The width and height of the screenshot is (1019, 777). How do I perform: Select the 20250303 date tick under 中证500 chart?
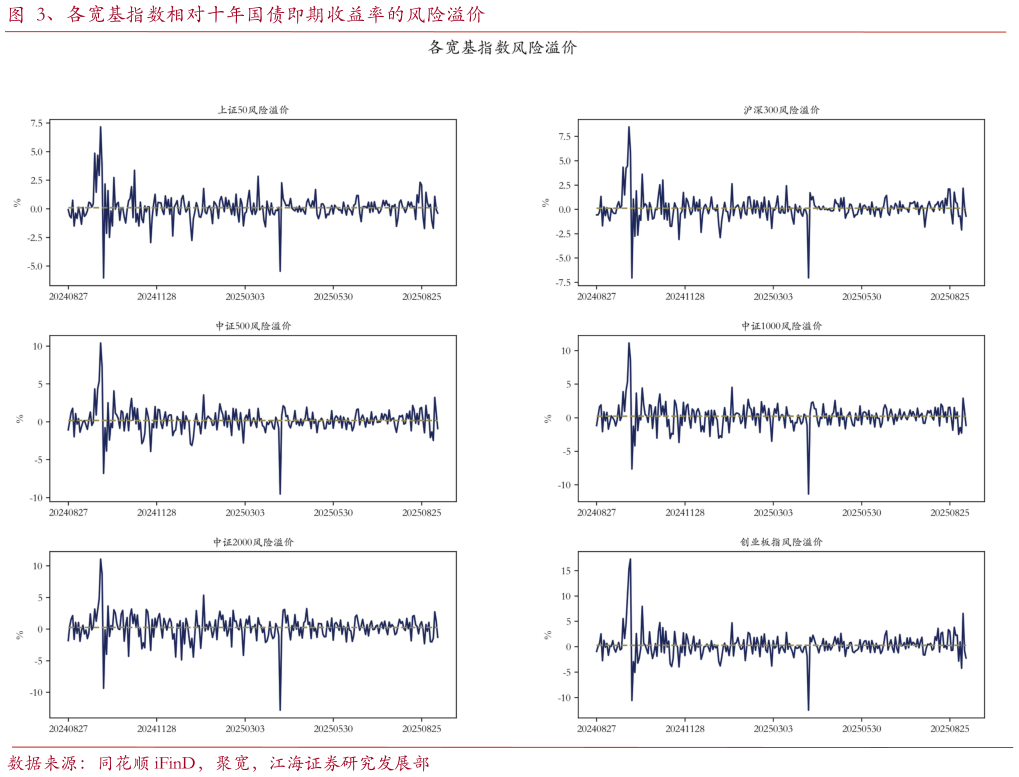tap(245, 513)
